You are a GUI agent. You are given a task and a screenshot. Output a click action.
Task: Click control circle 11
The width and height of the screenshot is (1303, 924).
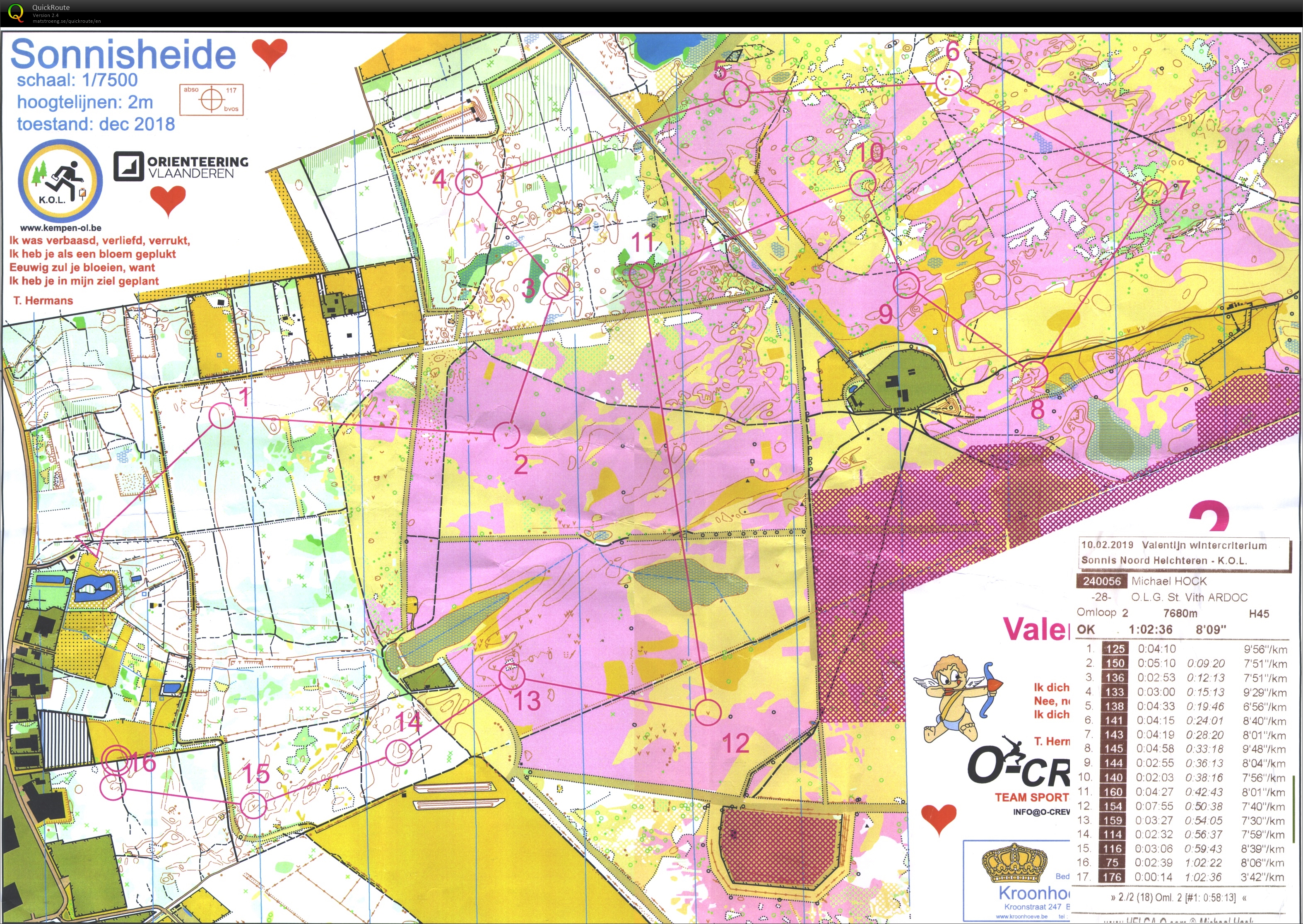pyautogui.click(x=642, y=275)
